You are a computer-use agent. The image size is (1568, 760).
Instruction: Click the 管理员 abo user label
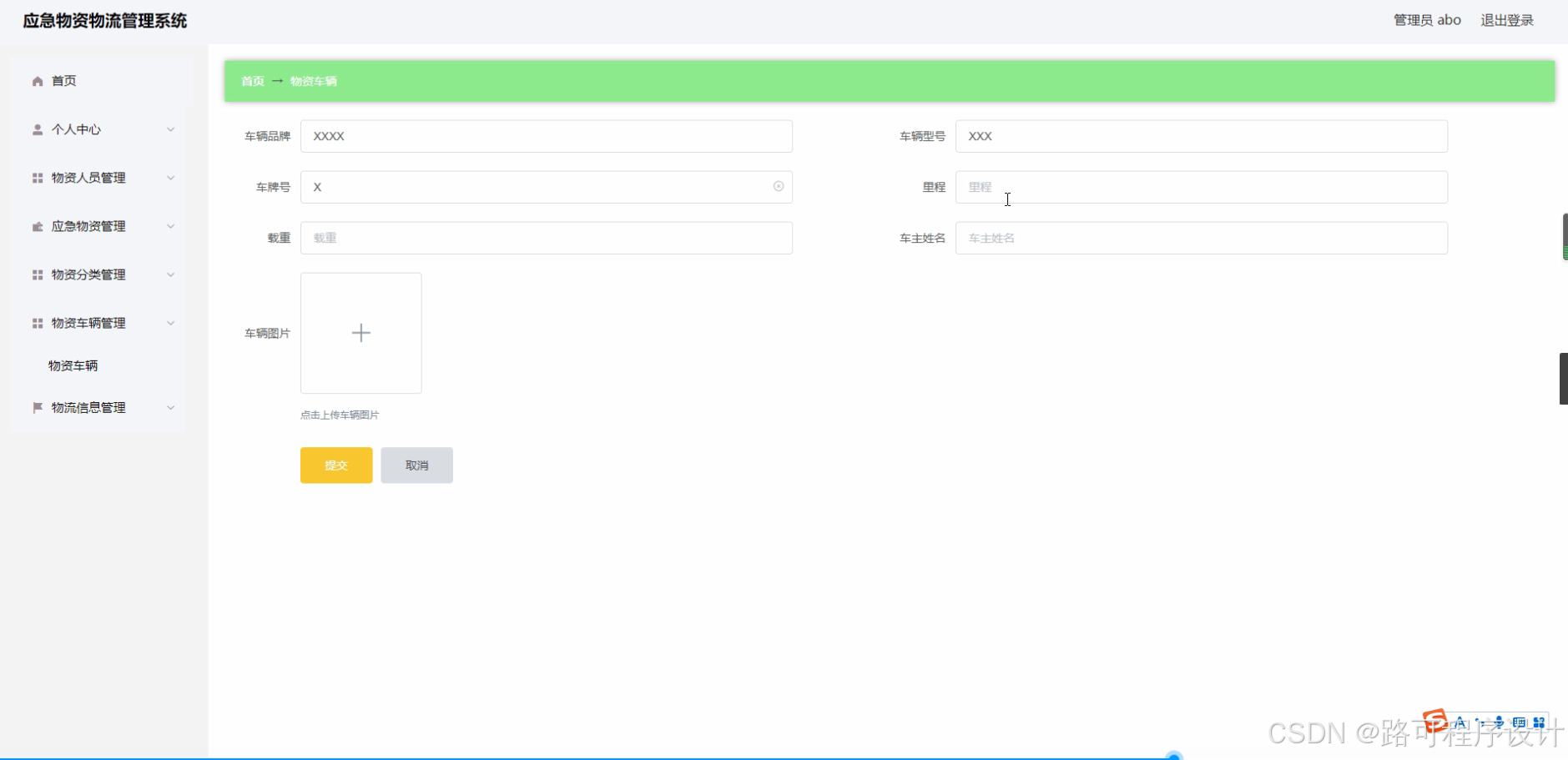point(1427,20)
